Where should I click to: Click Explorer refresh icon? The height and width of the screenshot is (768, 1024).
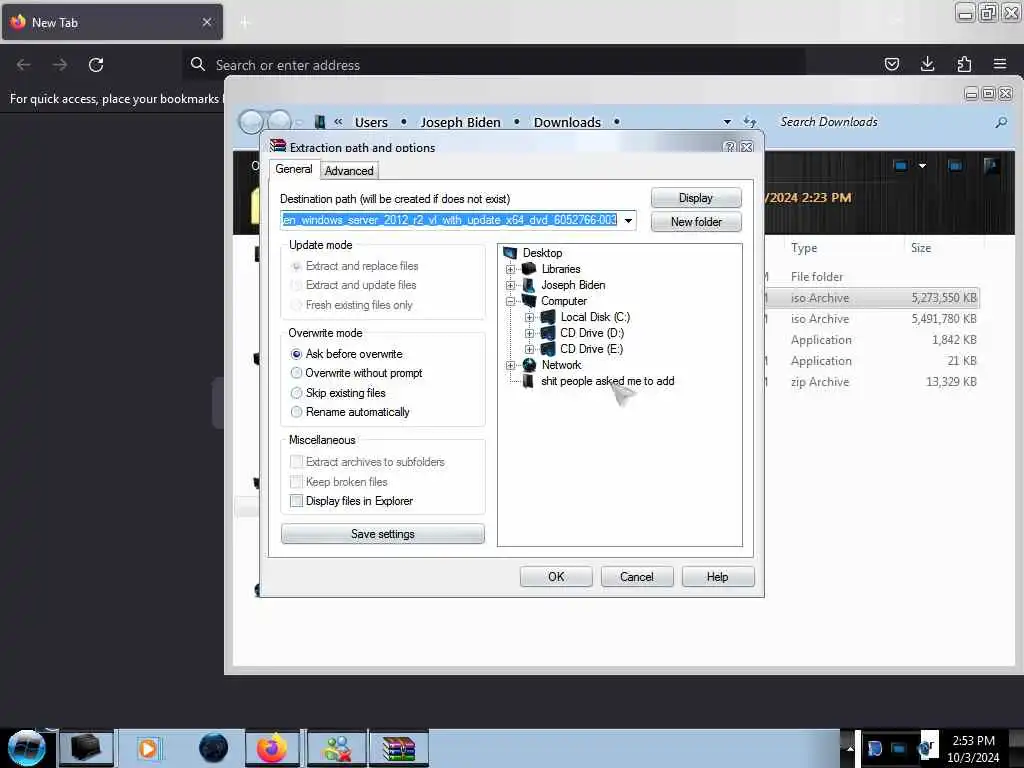(x=750, y=122)
